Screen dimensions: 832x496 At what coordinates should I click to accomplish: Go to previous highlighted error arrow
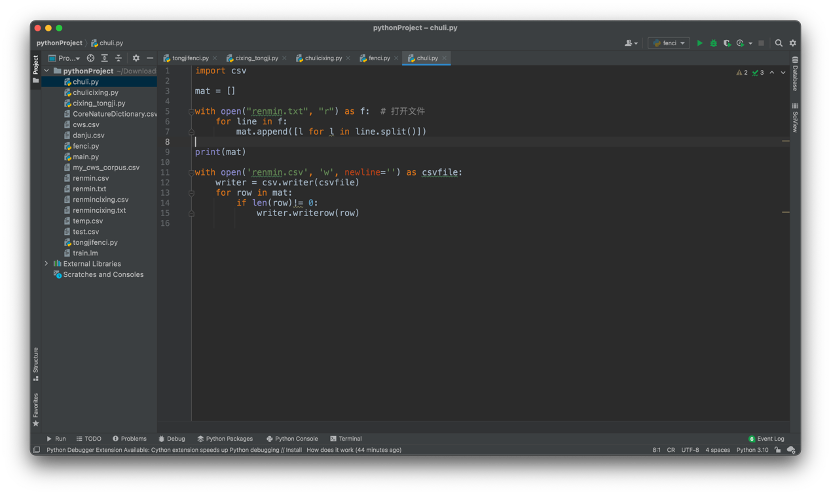772,73
